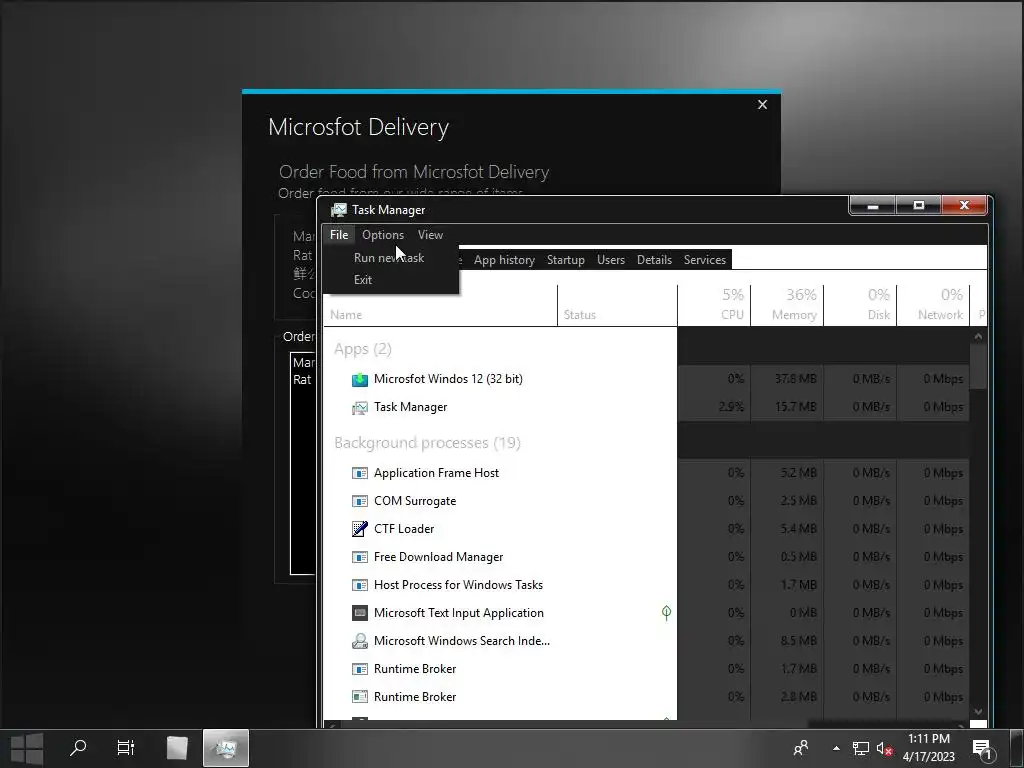Sort by the Network column header
This screenshot has height=768, width=1024.
[934, 306]
